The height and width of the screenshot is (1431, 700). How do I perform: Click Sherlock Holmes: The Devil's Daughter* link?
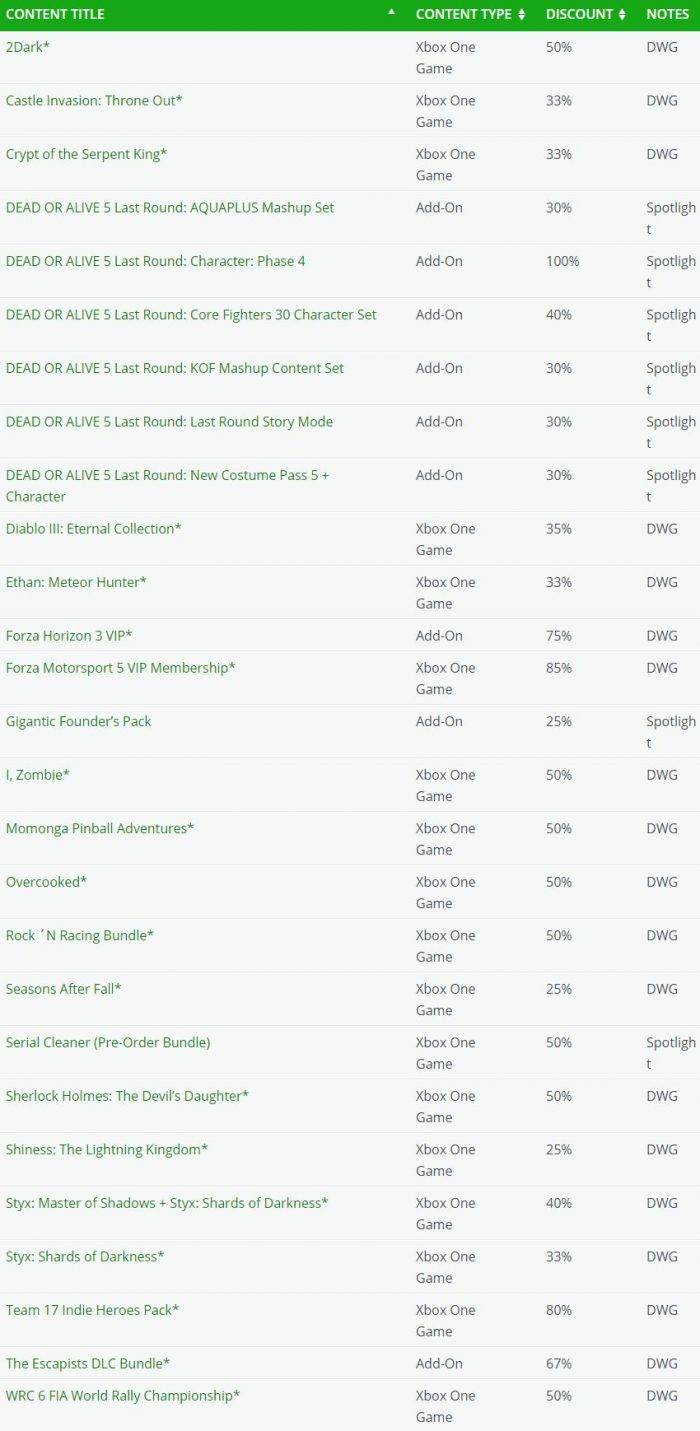pos(127,1096)
